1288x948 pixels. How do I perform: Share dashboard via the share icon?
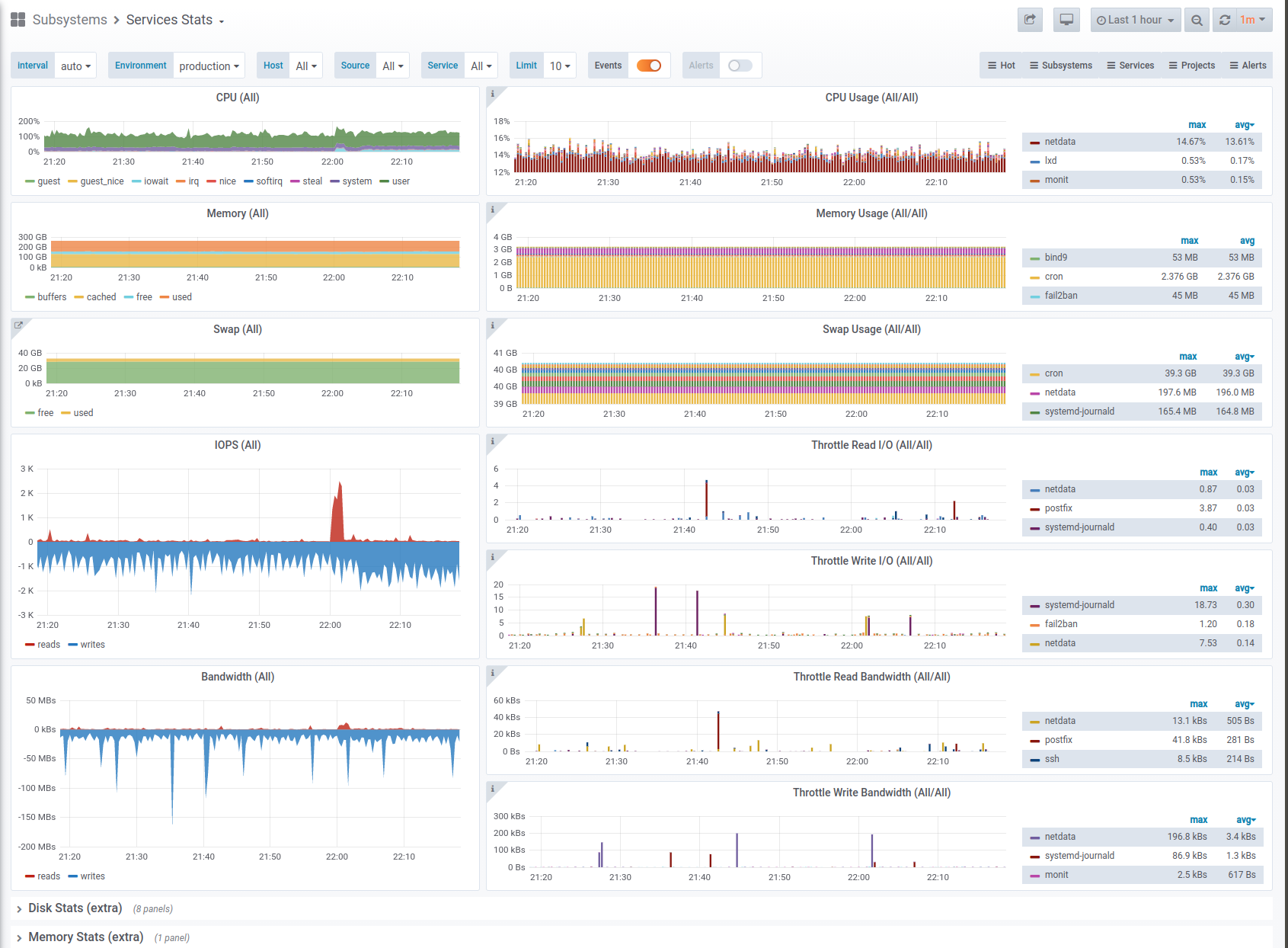(x=1030, y=20)
